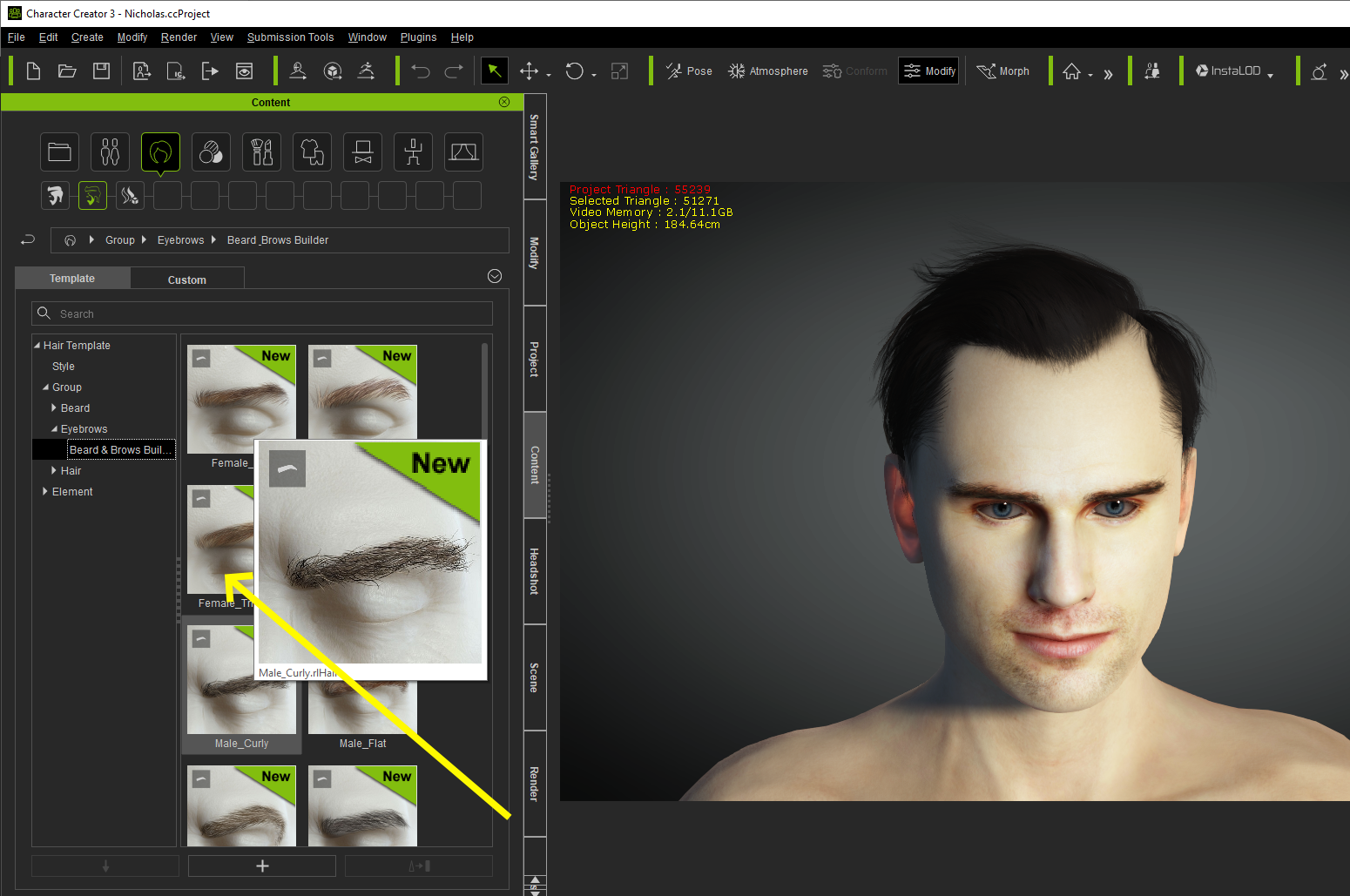Click the export arrow icon in the toolbar
Screen dimensions: 1350x896
click(210, 71)
